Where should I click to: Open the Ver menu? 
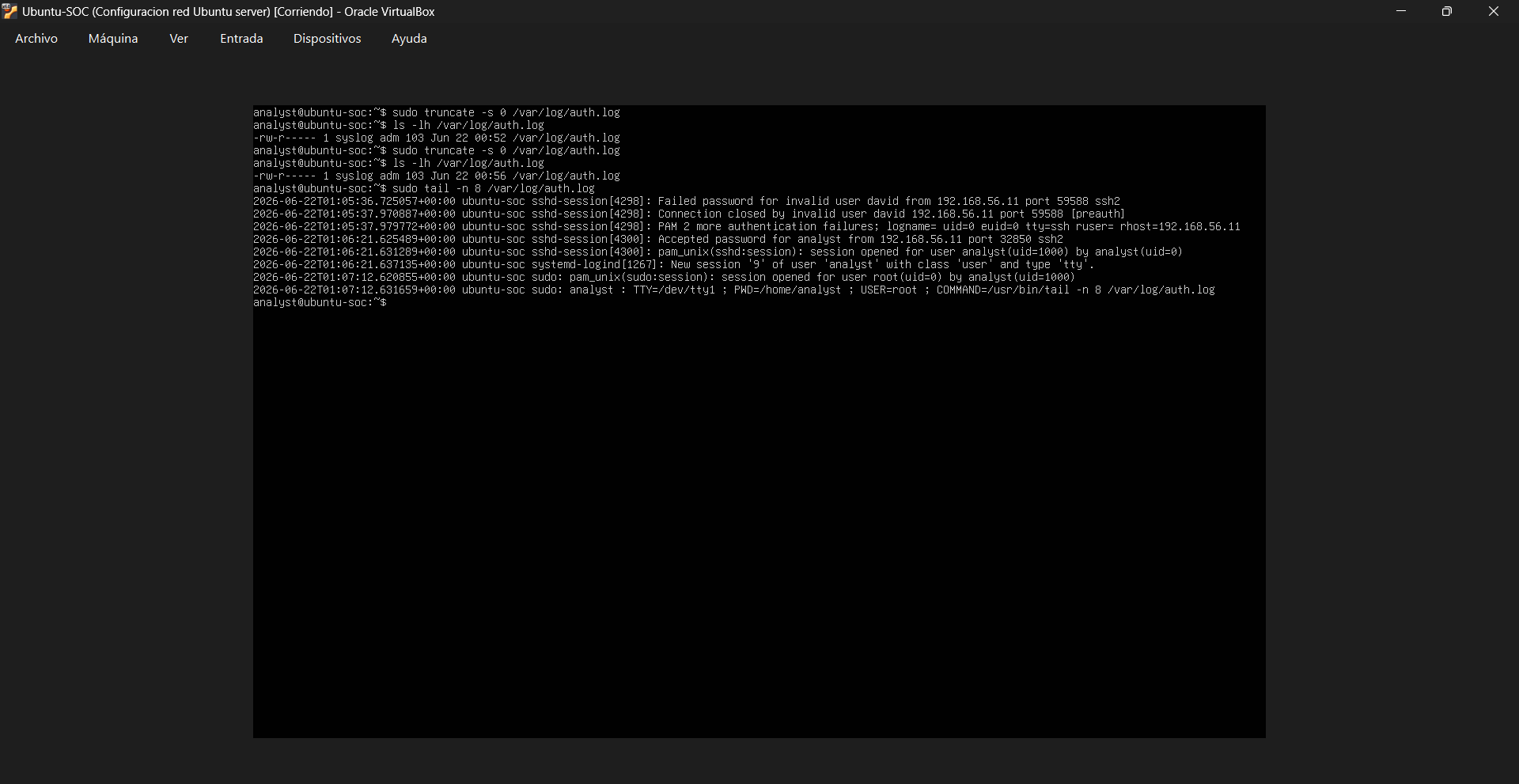pyautogui.click(x=179, y=38)
